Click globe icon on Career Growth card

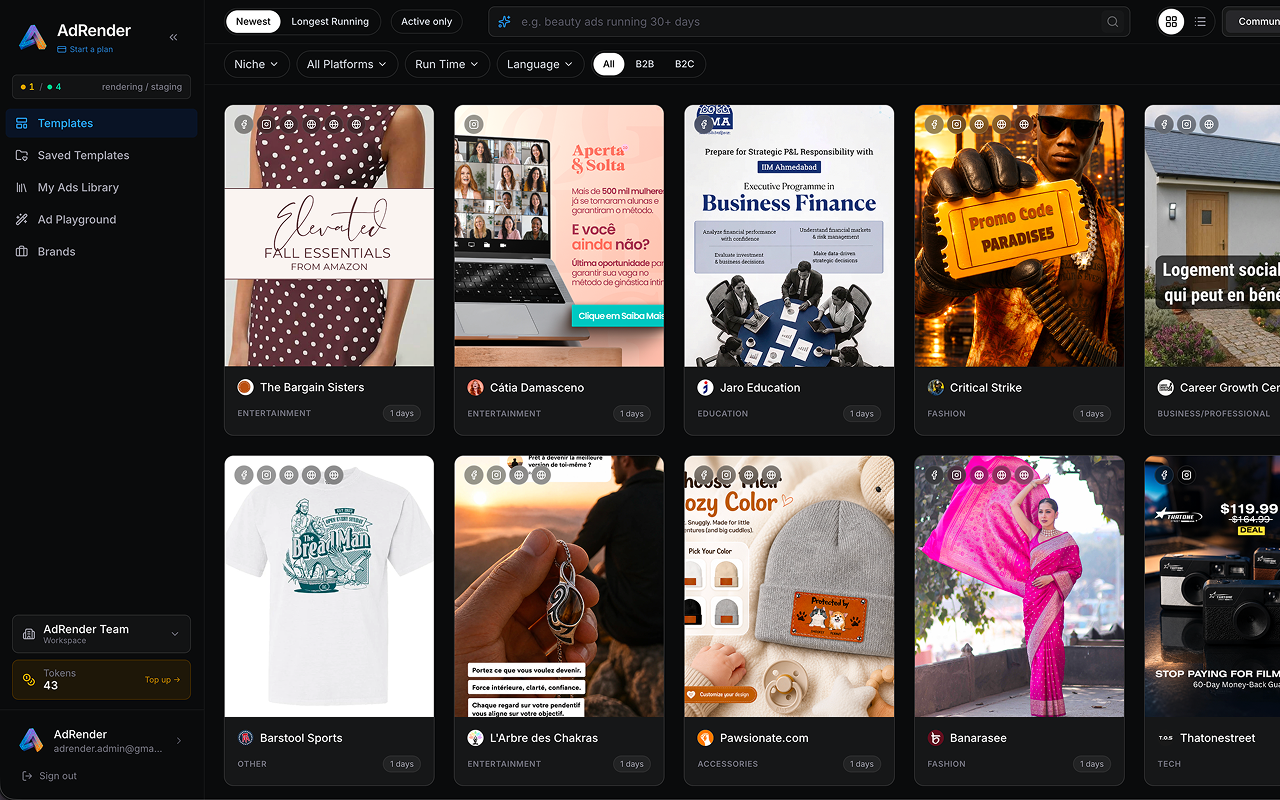[x=1209, y=124]
